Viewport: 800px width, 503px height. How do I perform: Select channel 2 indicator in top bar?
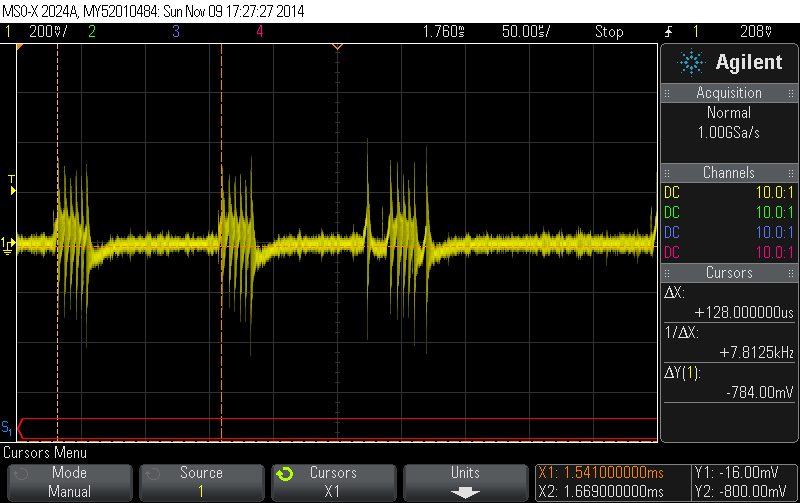point(92,32)
